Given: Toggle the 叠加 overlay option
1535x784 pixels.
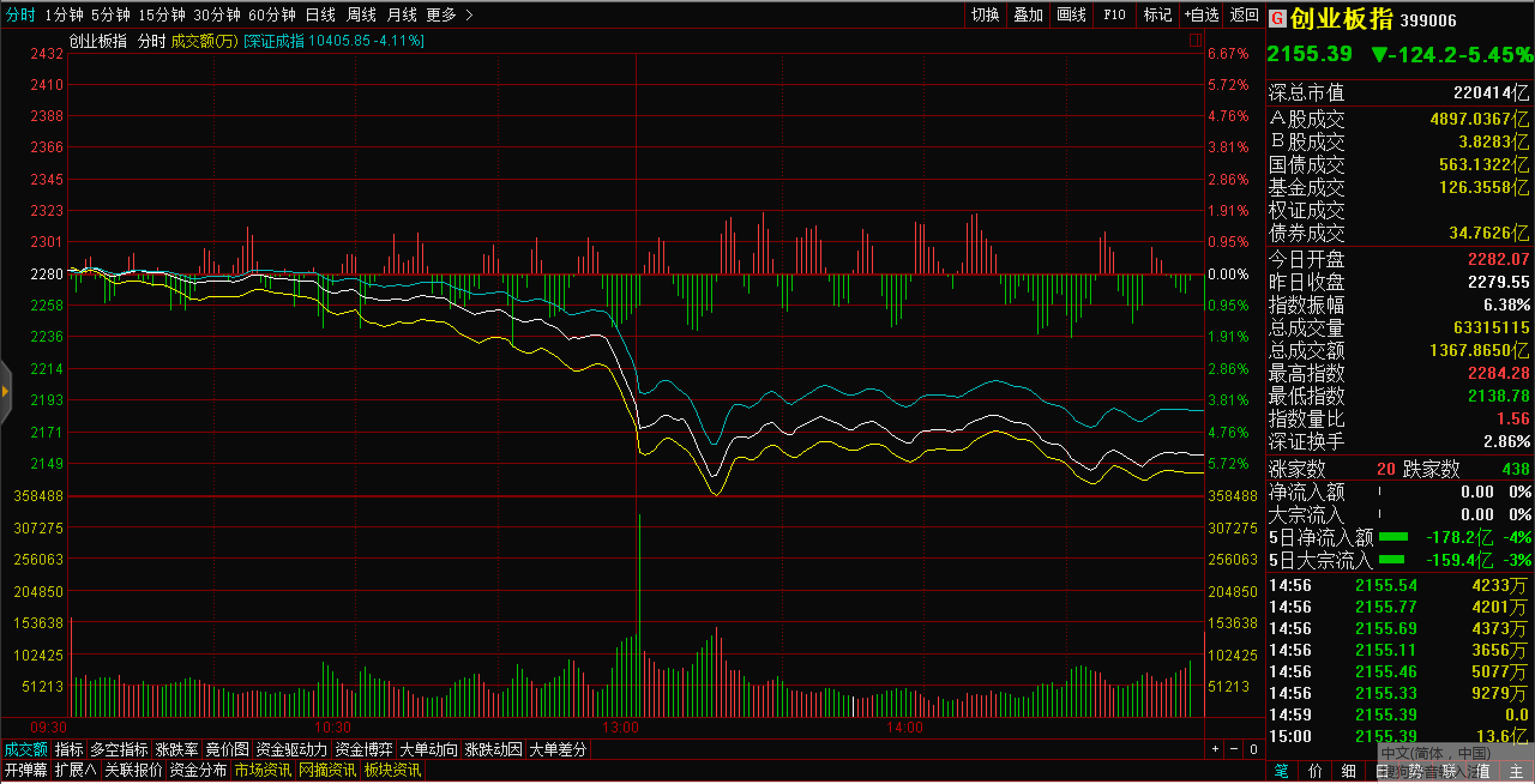Looking at the screenshot, I should click(1028, 14).
